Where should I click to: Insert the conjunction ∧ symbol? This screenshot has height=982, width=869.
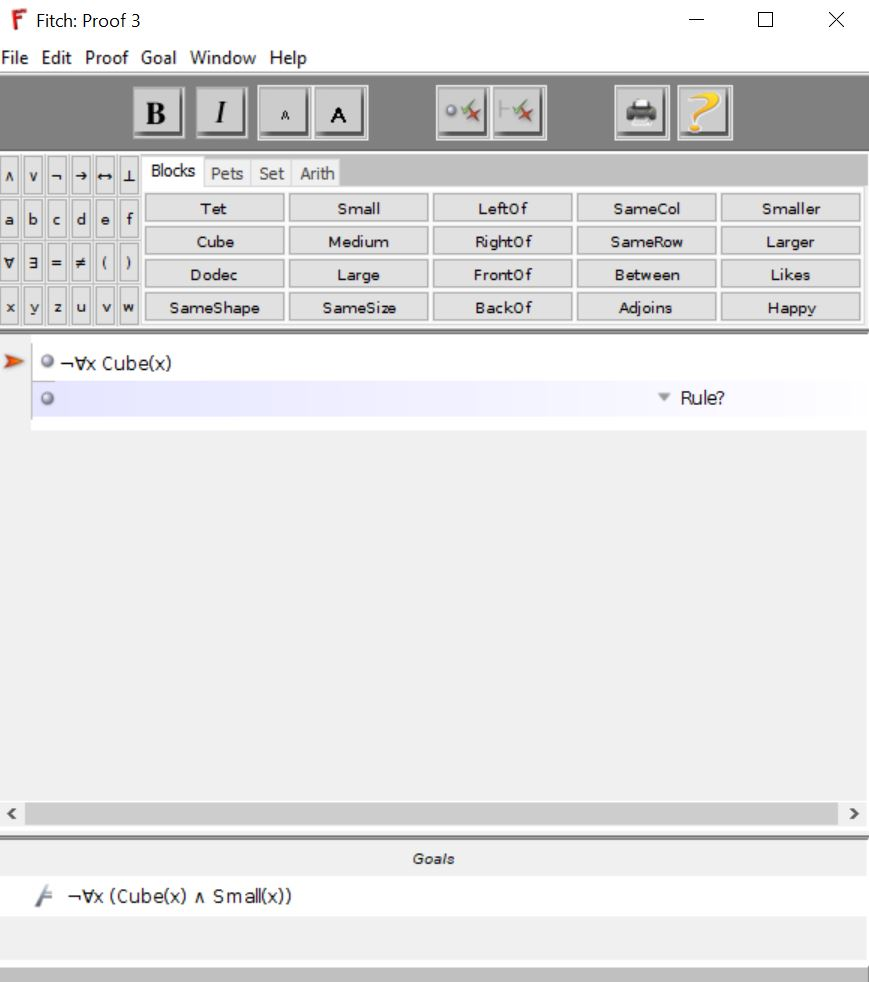(9, 175)
